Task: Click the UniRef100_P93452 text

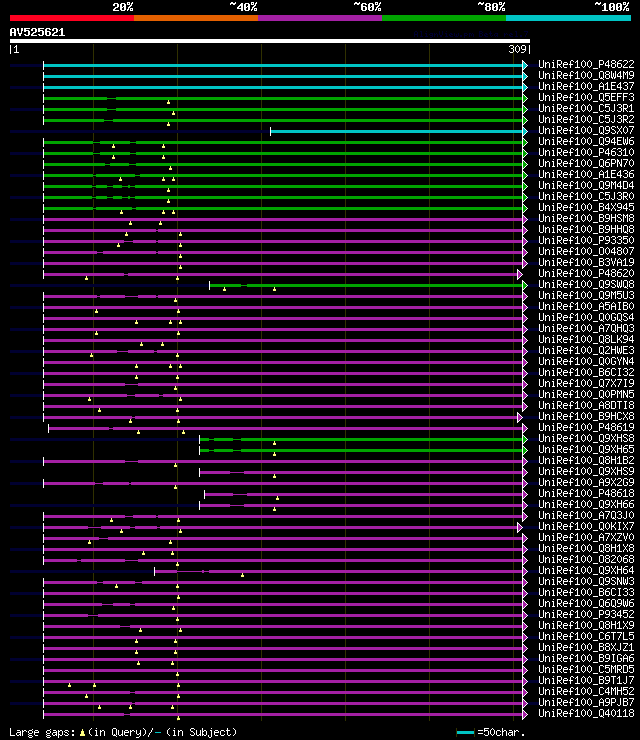Action: pyautogui.click(x=586, y=615)
